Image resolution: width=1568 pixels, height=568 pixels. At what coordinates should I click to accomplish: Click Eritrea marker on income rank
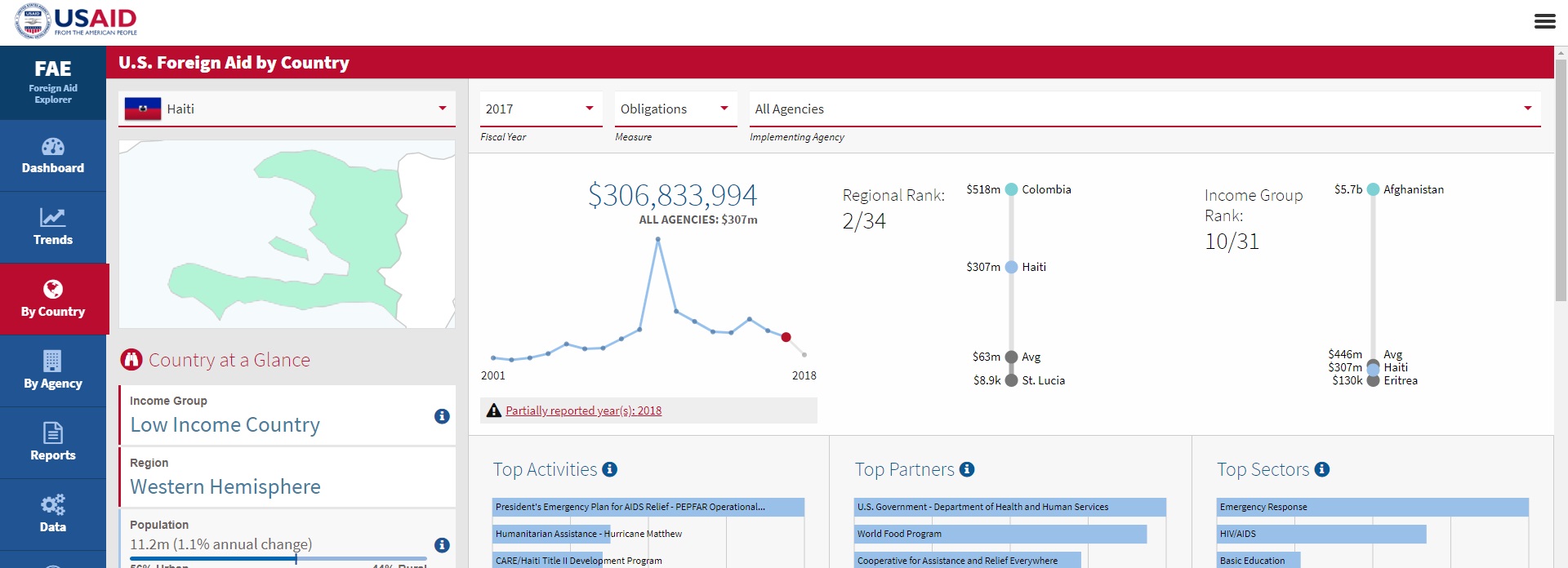(x=1373, y=380)
